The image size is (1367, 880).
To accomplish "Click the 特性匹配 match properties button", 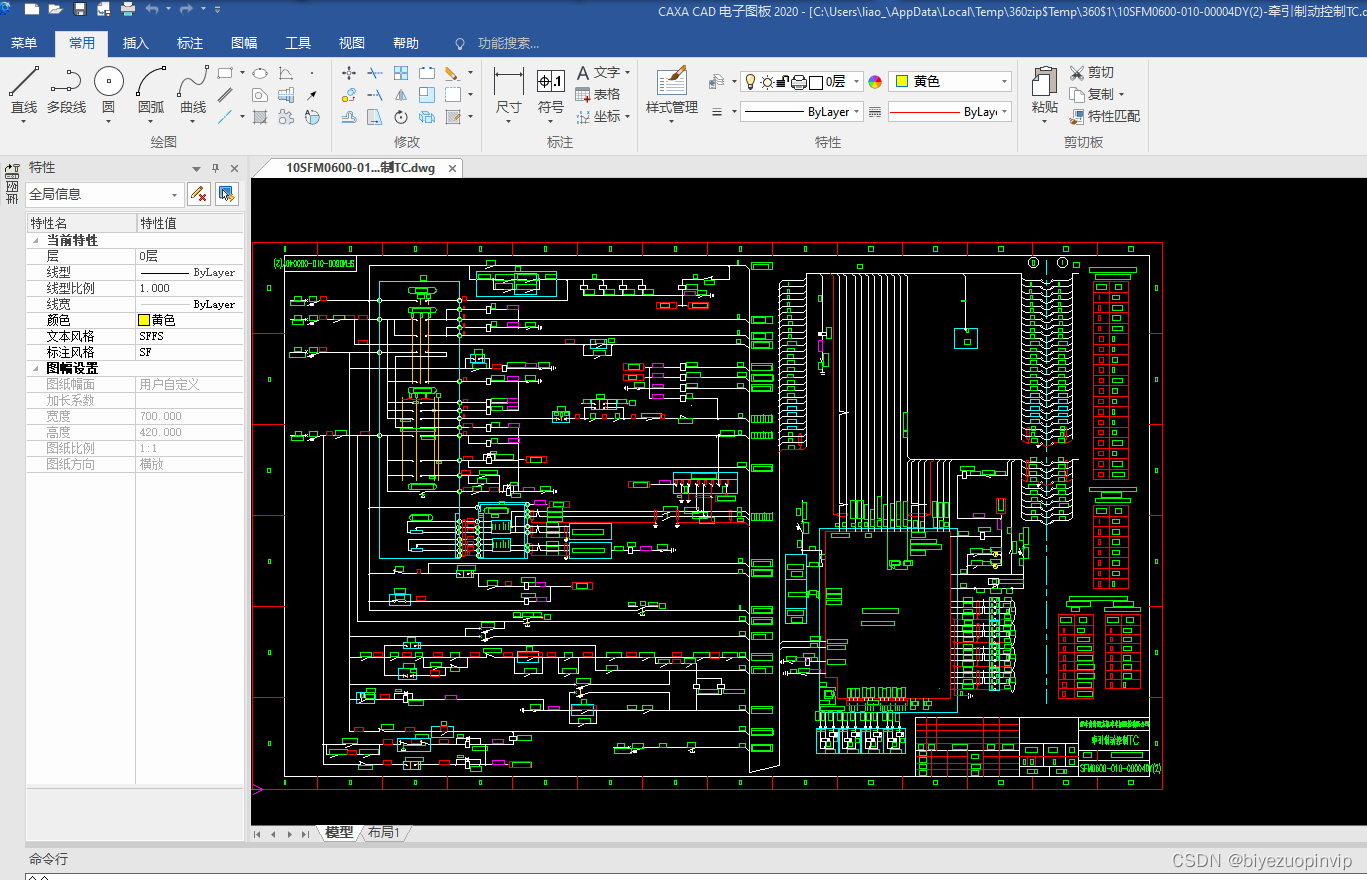I will pos(1104,116).
